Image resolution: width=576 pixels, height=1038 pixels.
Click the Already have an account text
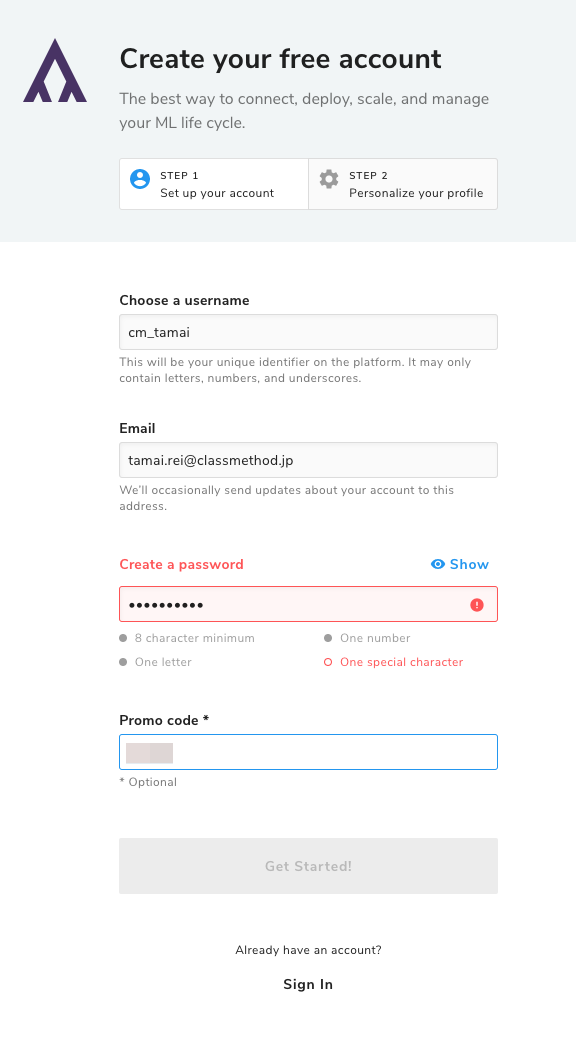click(307, 950)
